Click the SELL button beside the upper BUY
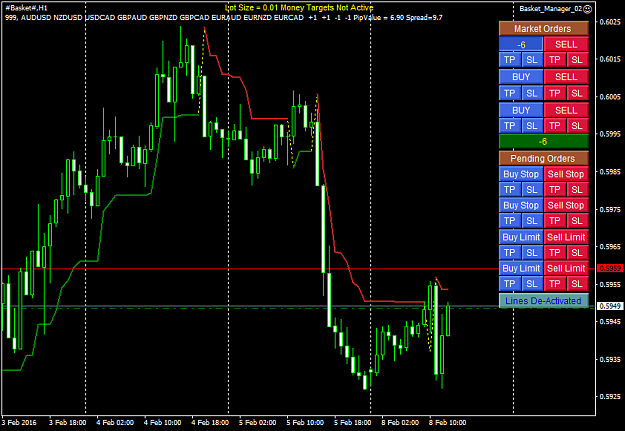Screen dimensions: 625x431 pyautogui.click(x=566, y=77)
